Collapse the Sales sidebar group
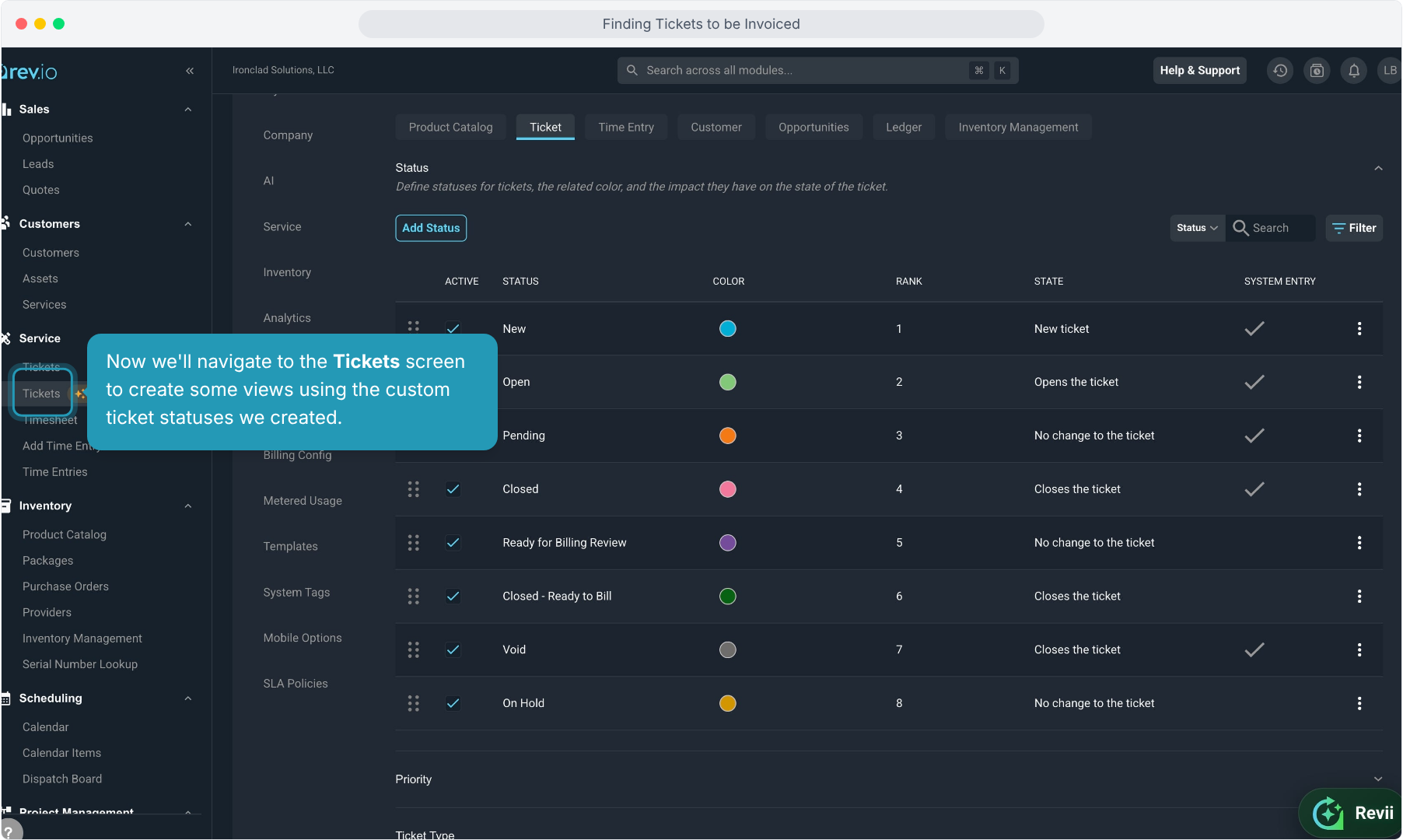 (188, 110)
